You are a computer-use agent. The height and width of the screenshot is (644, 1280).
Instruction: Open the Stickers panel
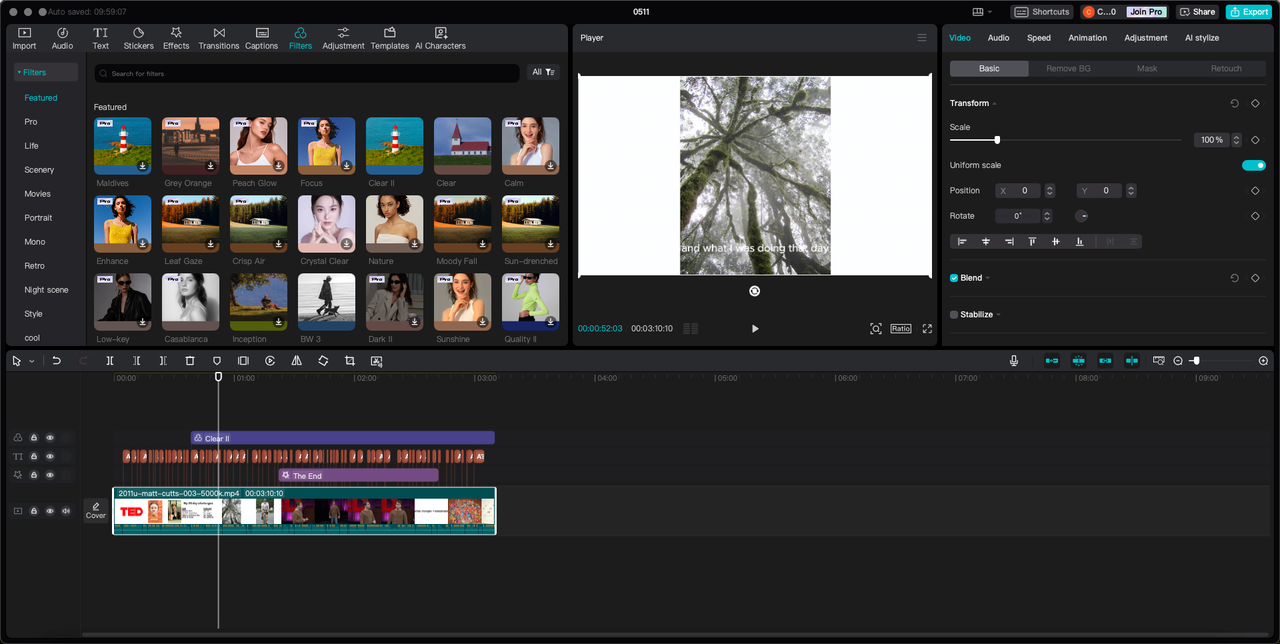[138, 38]
